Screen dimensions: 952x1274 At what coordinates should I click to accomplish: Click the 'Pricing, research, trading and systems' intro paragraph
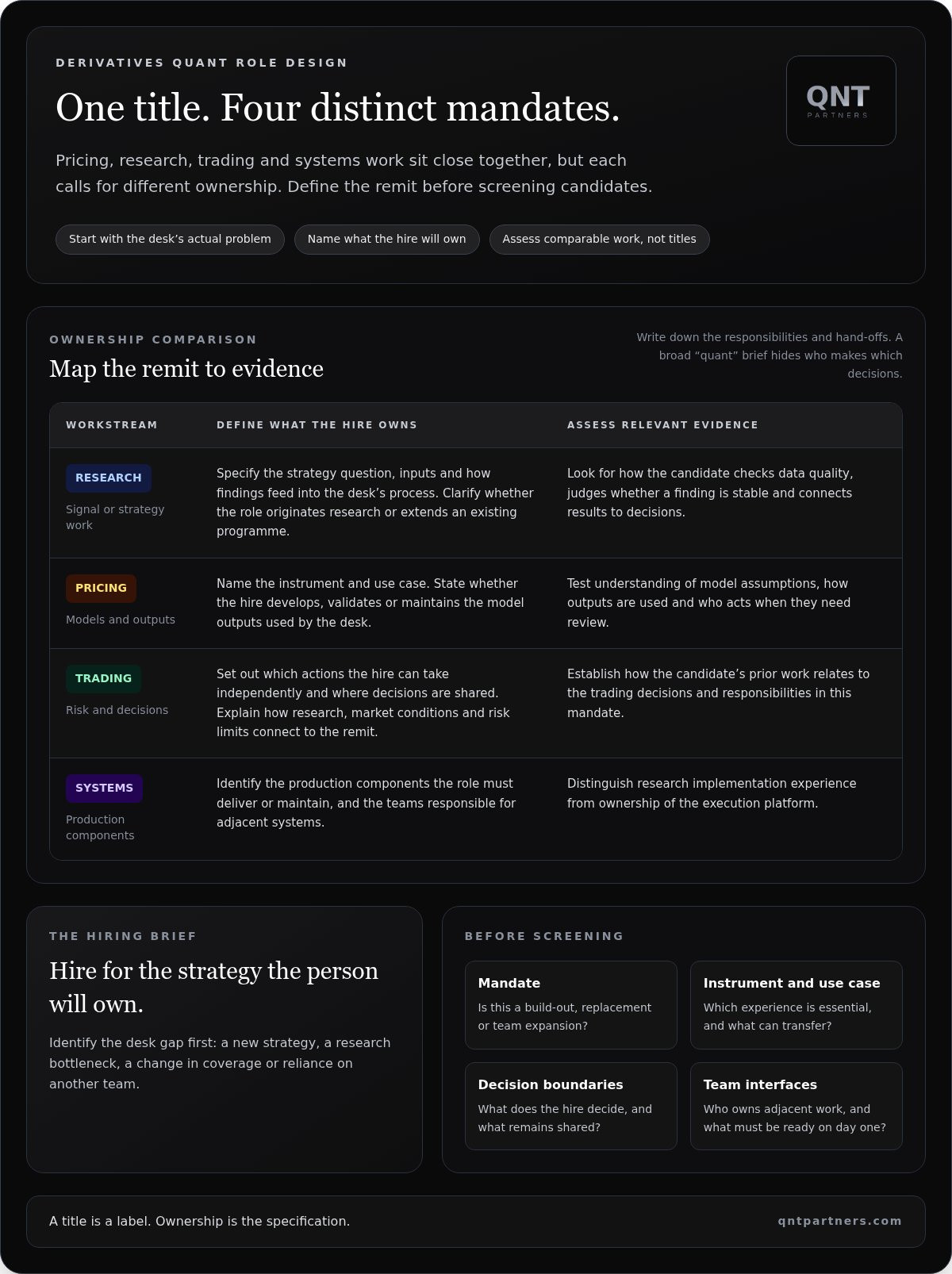[x=354, y=173]
